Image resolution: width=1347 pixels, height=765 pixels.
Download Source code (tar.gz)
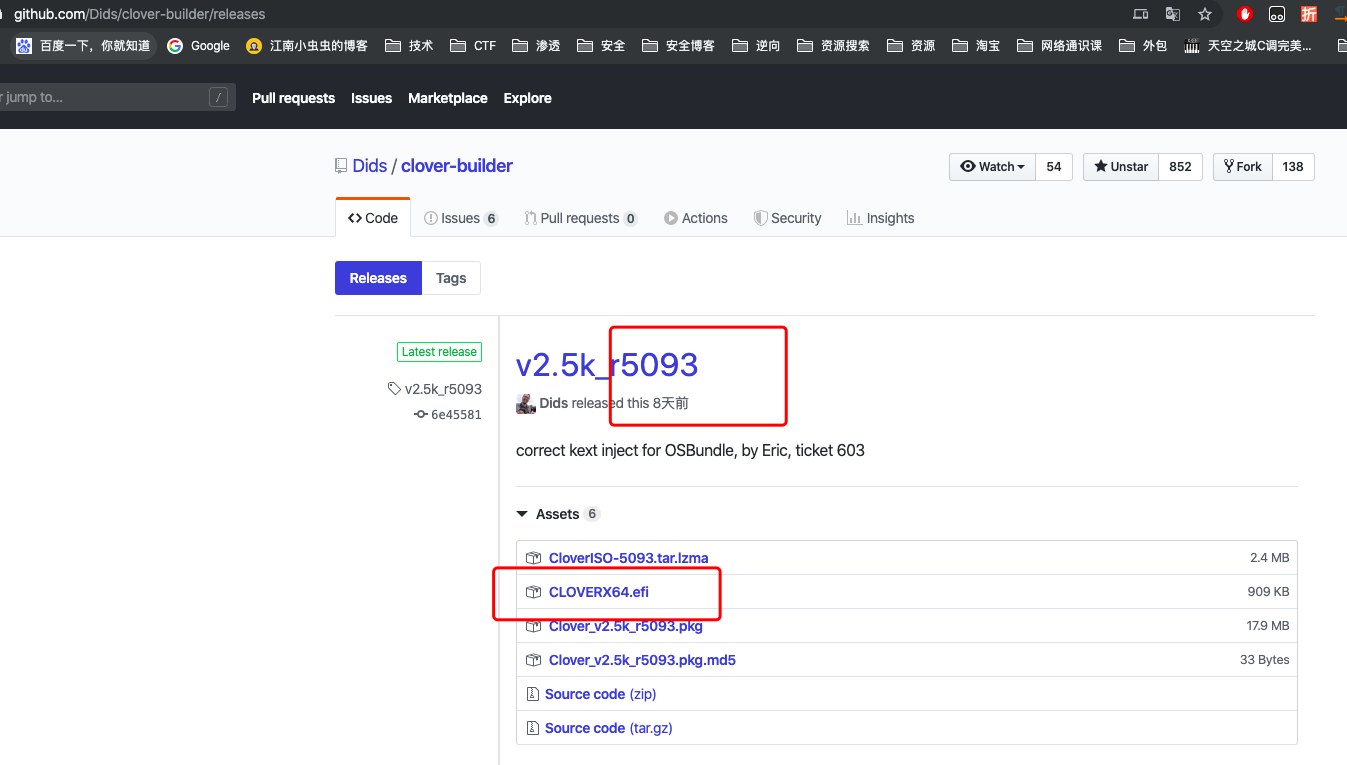click(x=609, y=728)
